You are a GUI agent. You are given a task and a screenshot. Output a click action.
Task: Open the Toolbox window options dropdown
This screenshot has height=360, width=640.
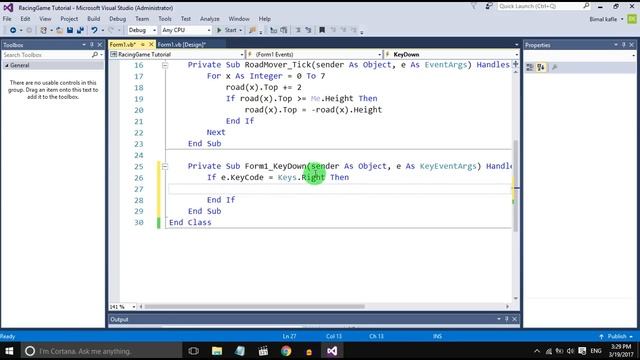tap(84, 44)
